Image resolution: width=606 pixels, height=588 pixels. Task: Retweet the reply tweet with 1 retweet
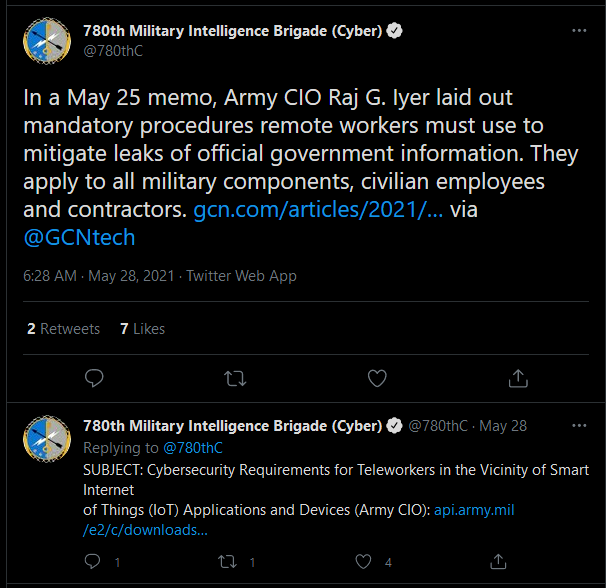(227, 562)
